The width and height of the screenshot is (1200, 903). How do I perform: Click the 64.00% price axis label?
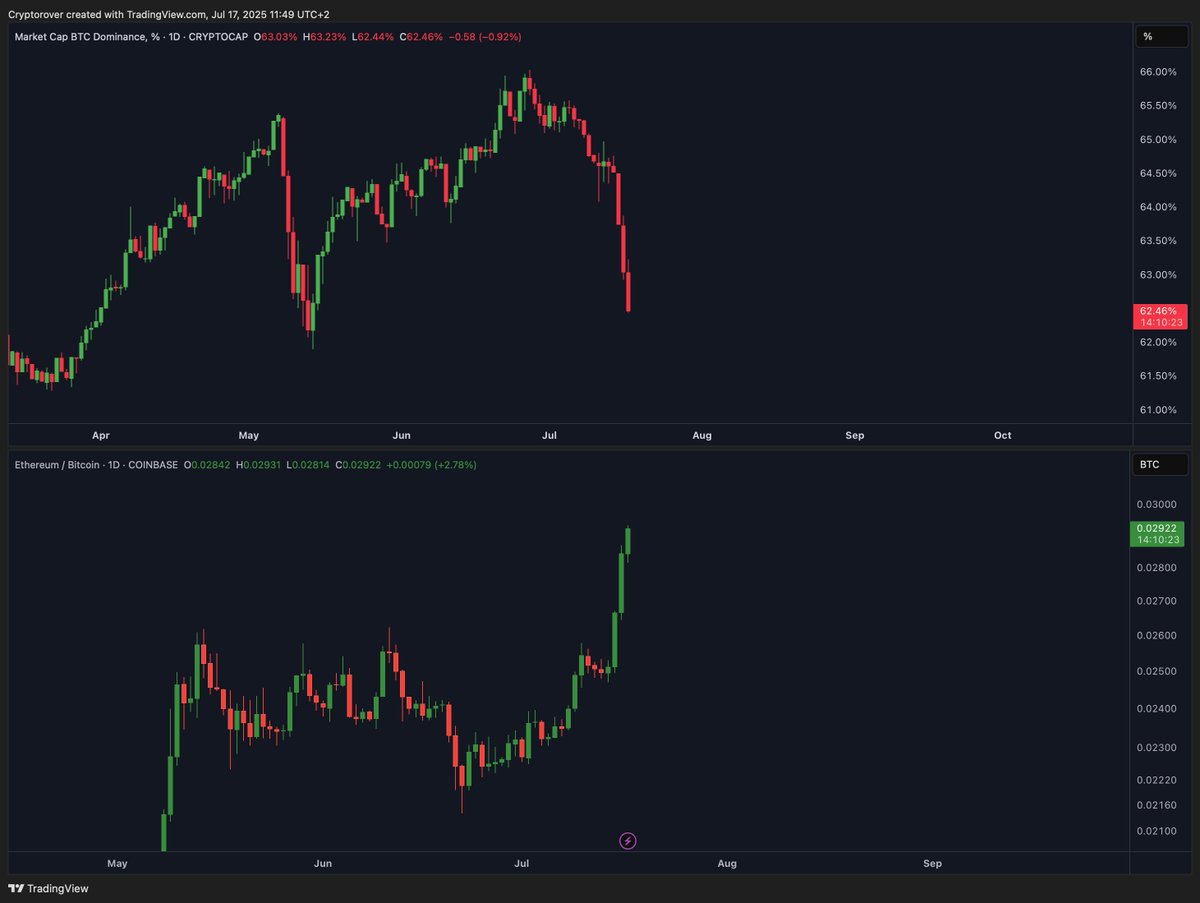pyautogui.click(x=1157, y=208)
